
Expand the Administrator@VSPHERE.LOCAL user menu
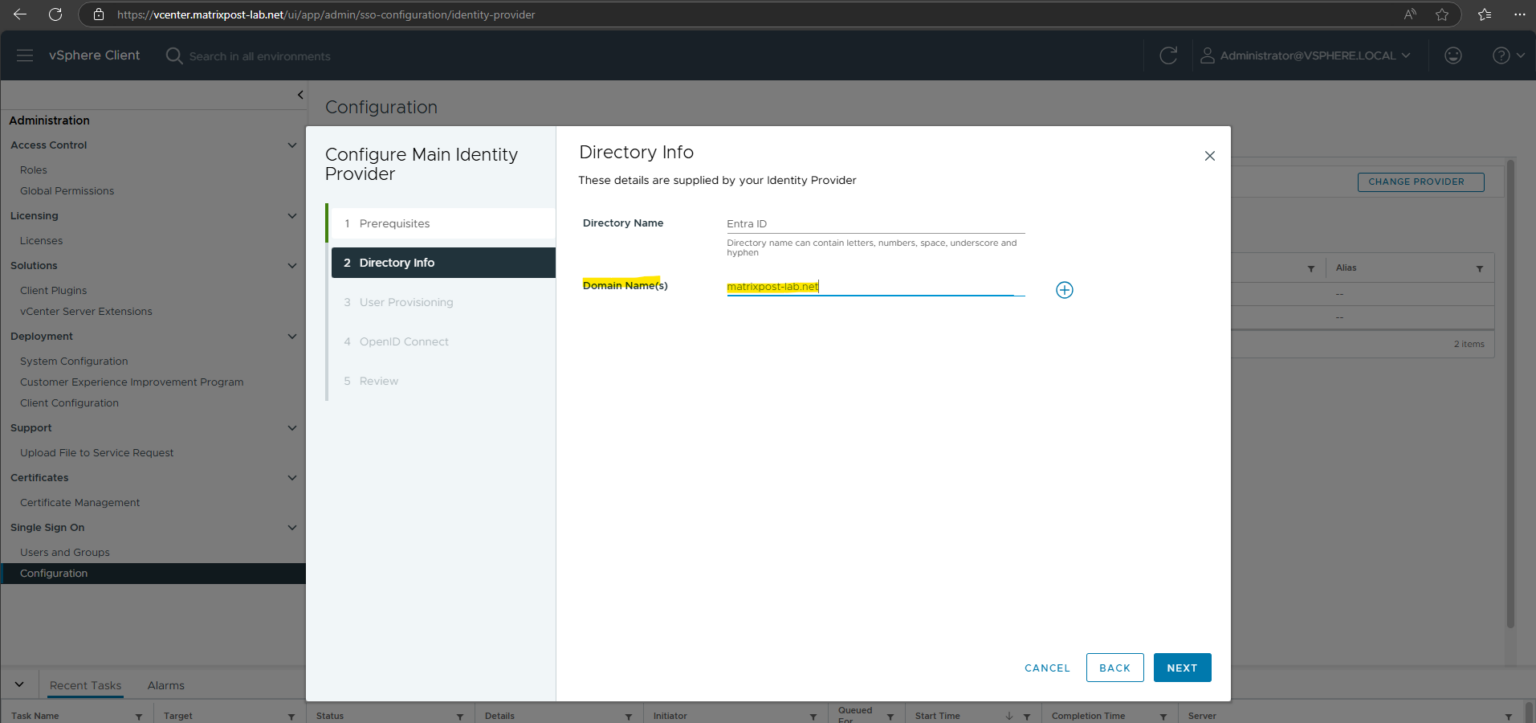pos(1307,55)
